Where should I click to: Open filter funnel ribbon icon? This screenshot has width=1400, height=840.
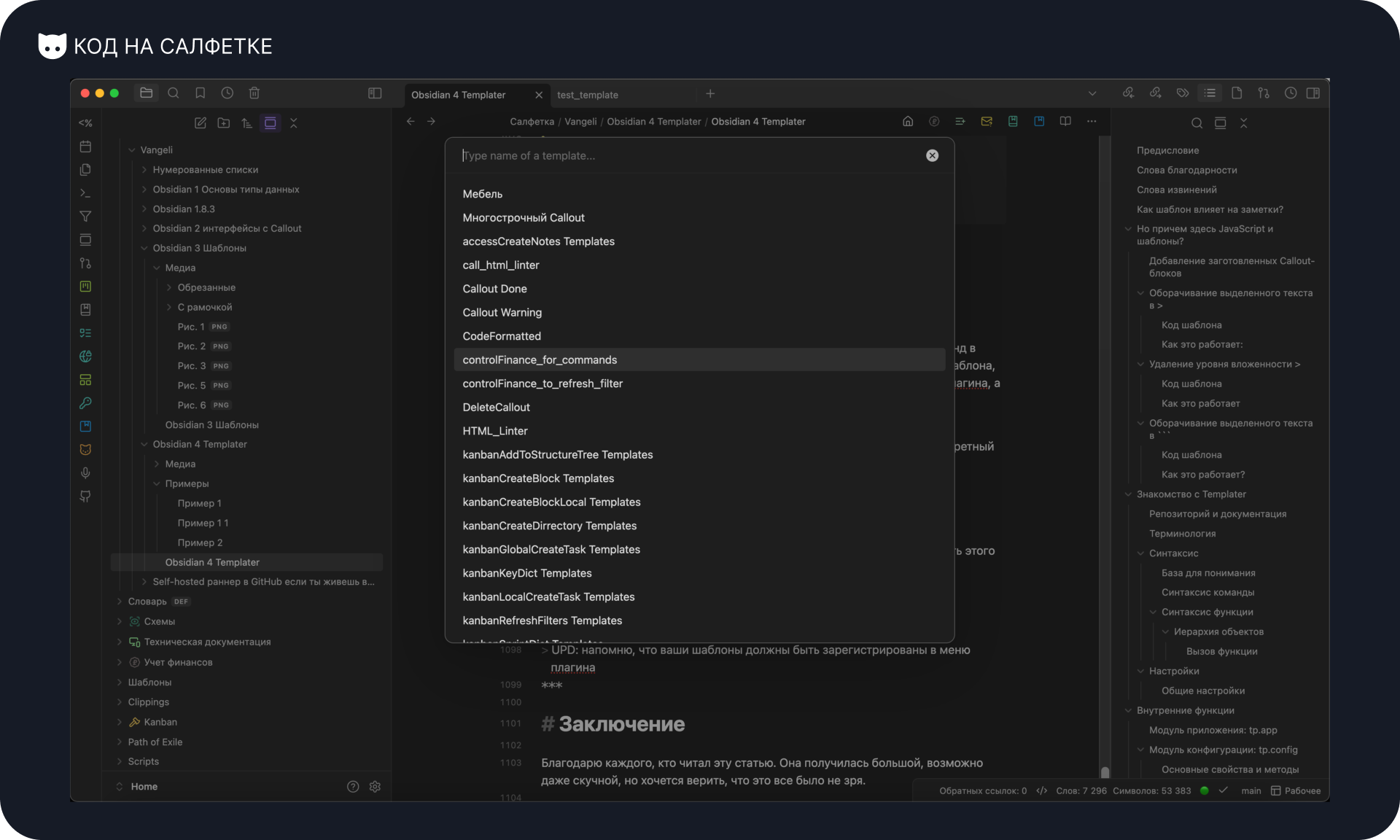pyautogui.click(x=85, y=217)
